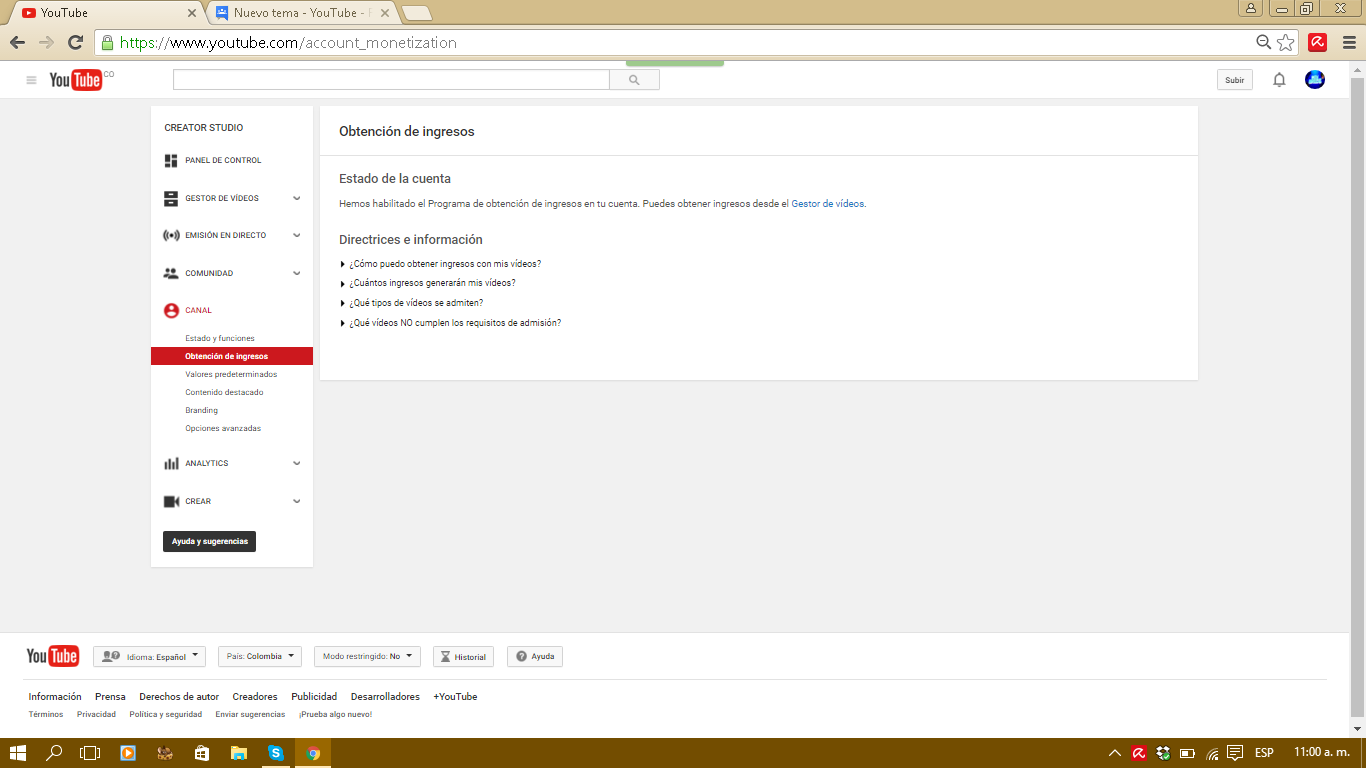Click the Analytics bar chart icon
The image size is (1370, 768).
171,464
